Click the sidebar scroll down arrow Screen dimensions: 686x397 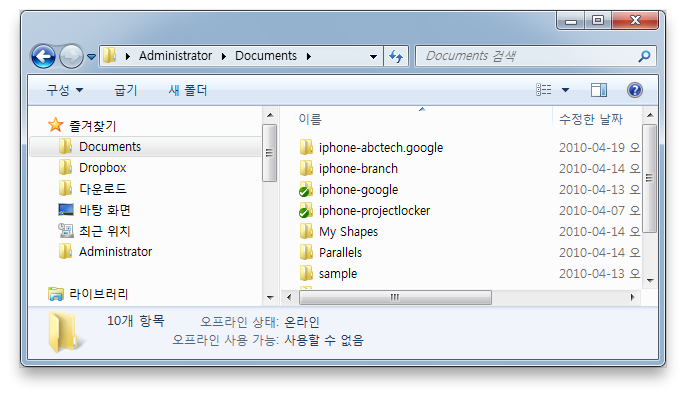point(270,298)
